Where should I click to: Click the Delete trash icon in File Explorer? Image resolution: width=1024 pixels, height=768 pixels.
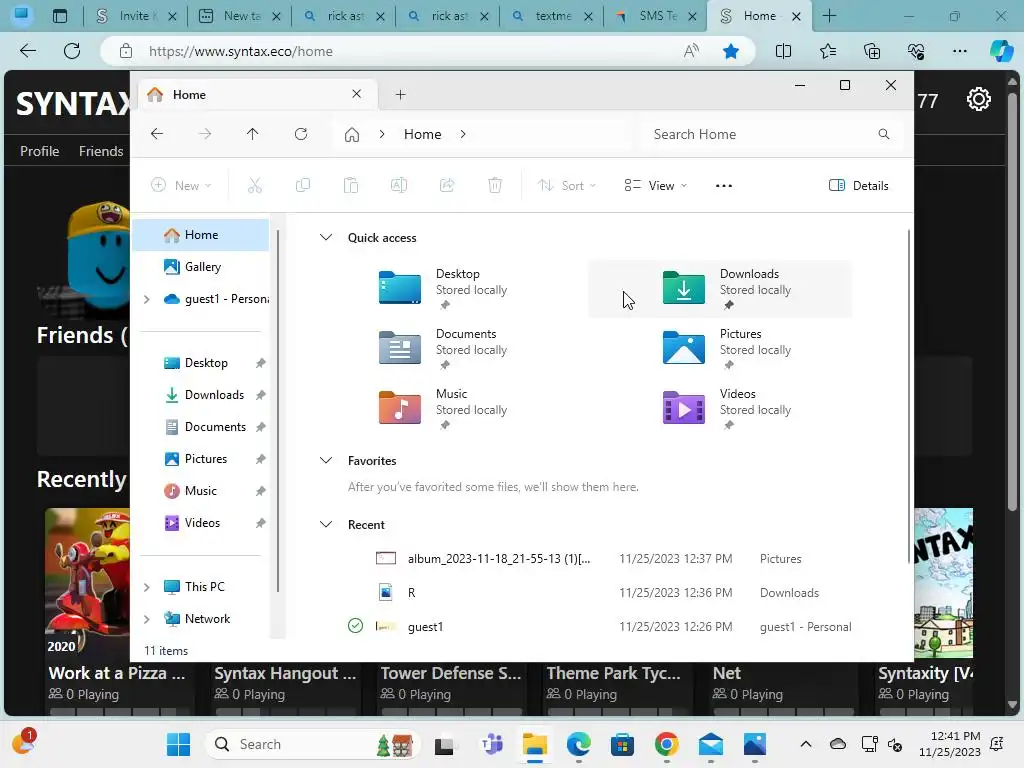point(495,185)
